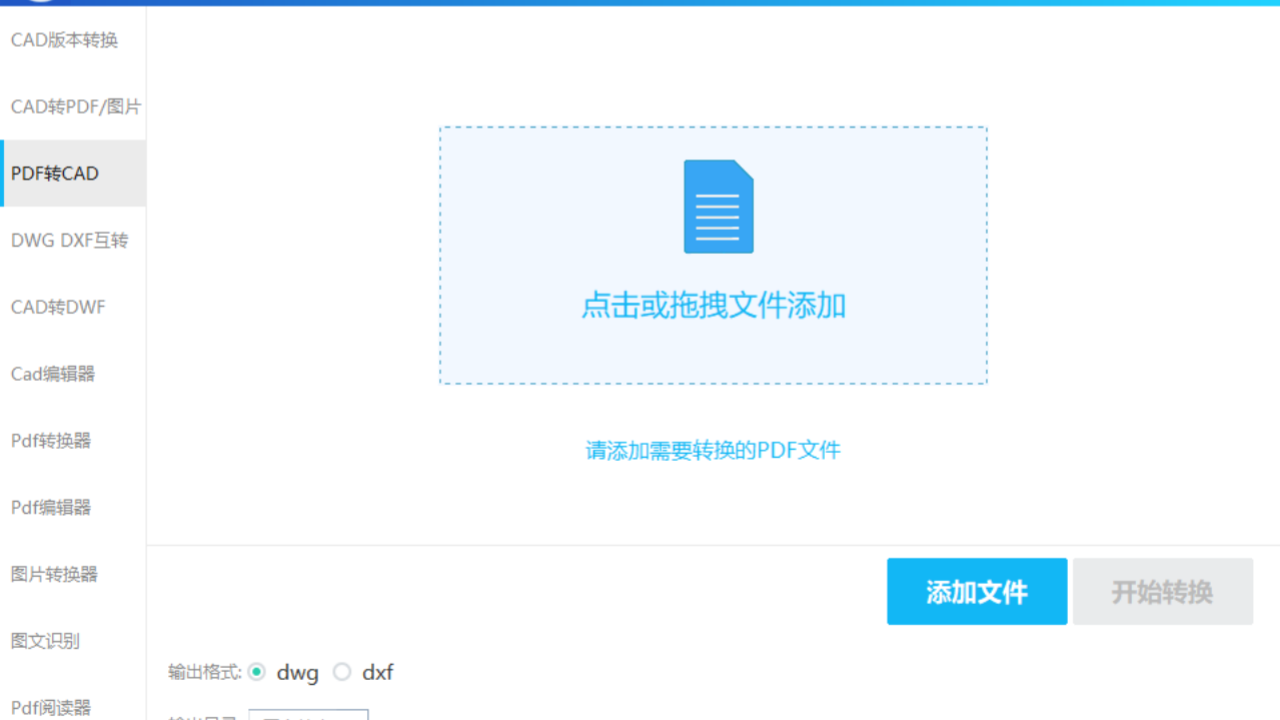Select the PDF转CAD sidebar tab

tap(55, 174)
